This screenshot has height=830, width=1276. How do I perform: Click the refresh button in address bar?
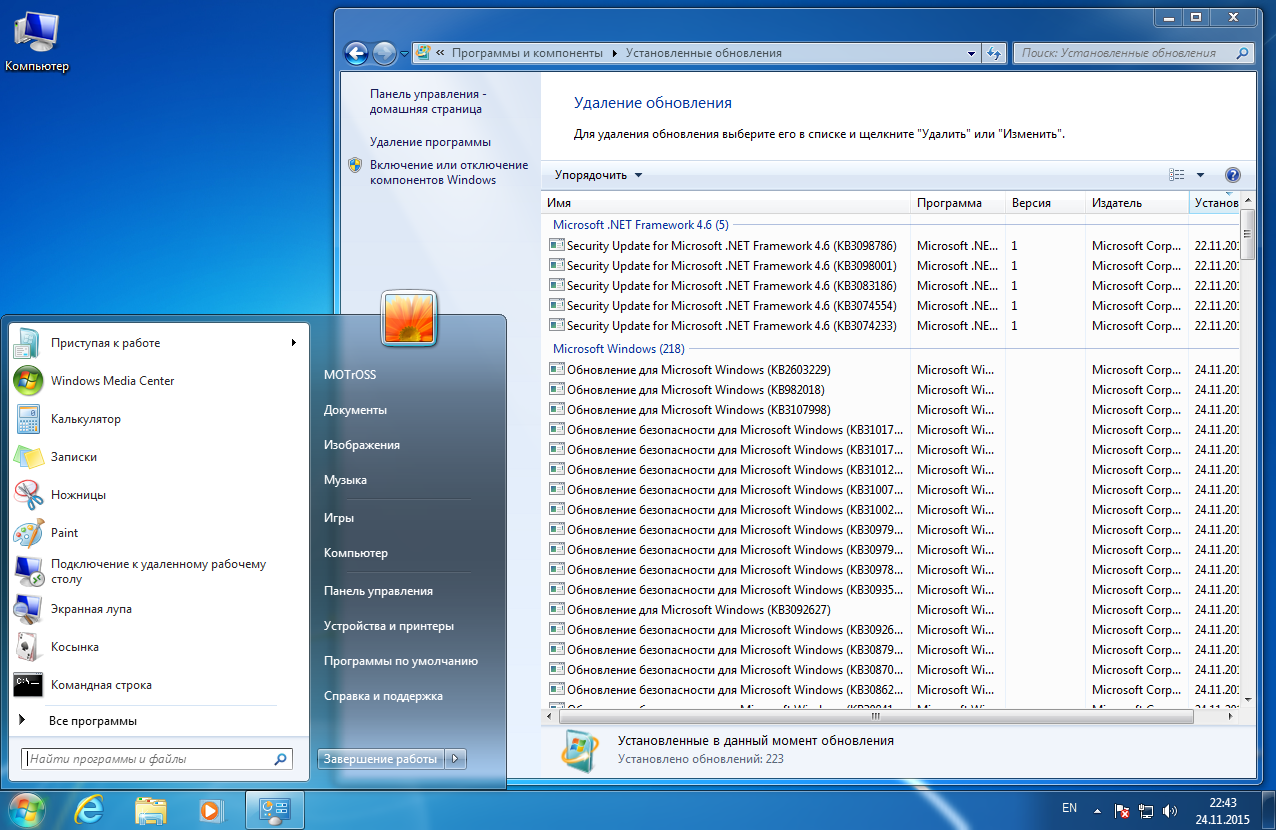(x=994, y=53)
